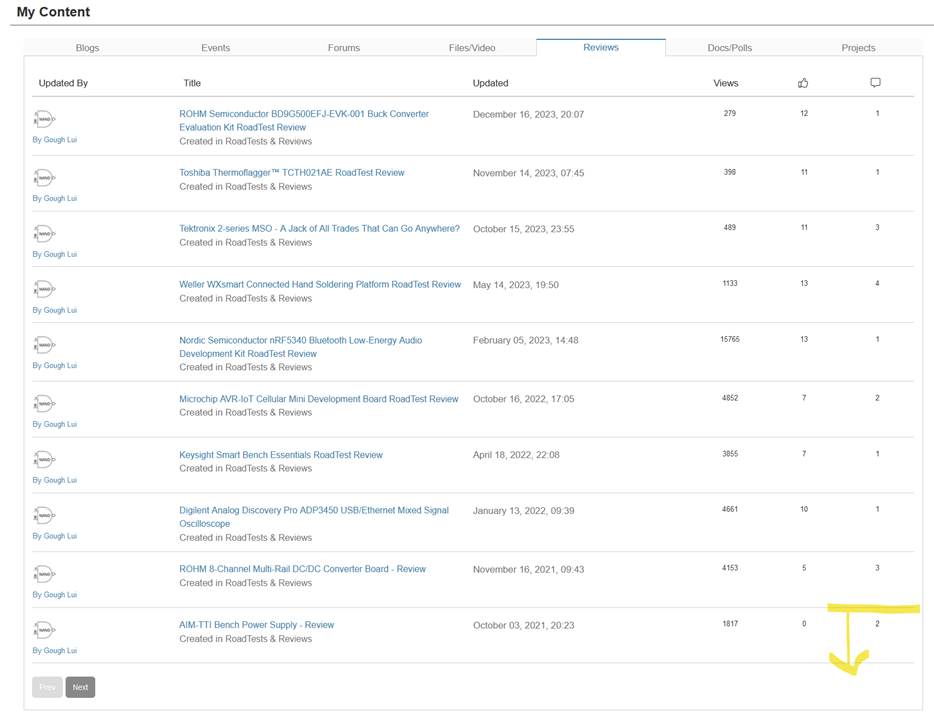Open avatar in Tektronix 2-series MSO row
The image size is (934, 720).
click(44, 233)
